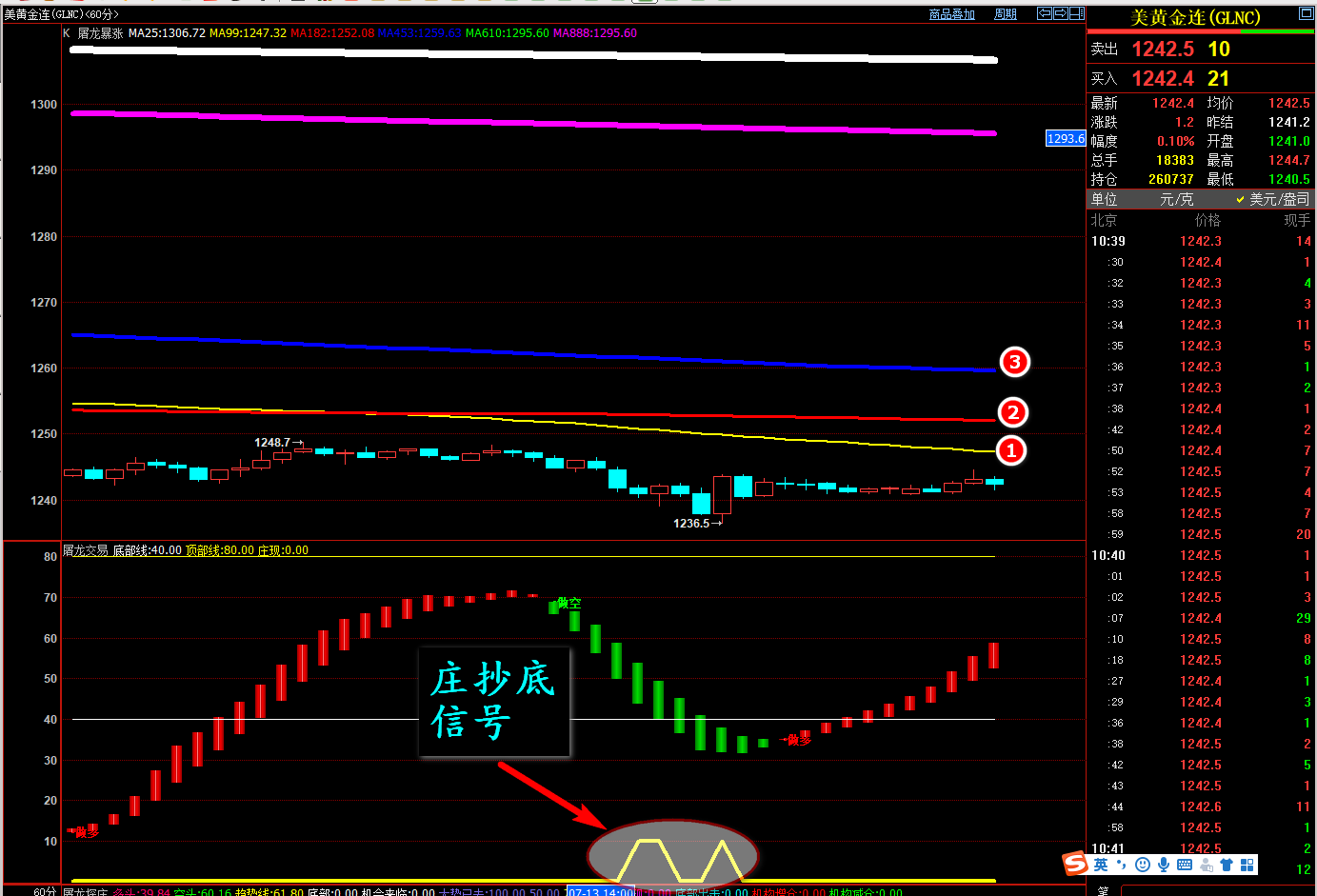This screenshot has height=896, width=1317.
Task: Activate Sogou microphone voice input
Action: click(1164, 865)
